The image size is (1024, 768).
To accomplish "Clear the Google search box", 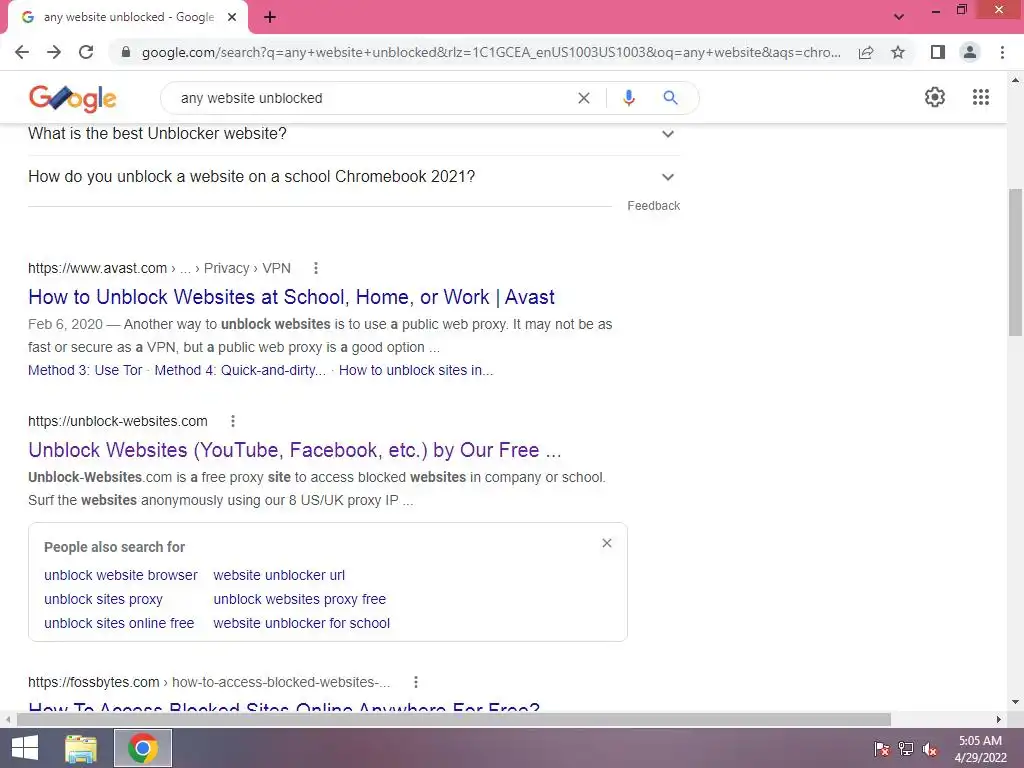I will click(x=584, y=98).
